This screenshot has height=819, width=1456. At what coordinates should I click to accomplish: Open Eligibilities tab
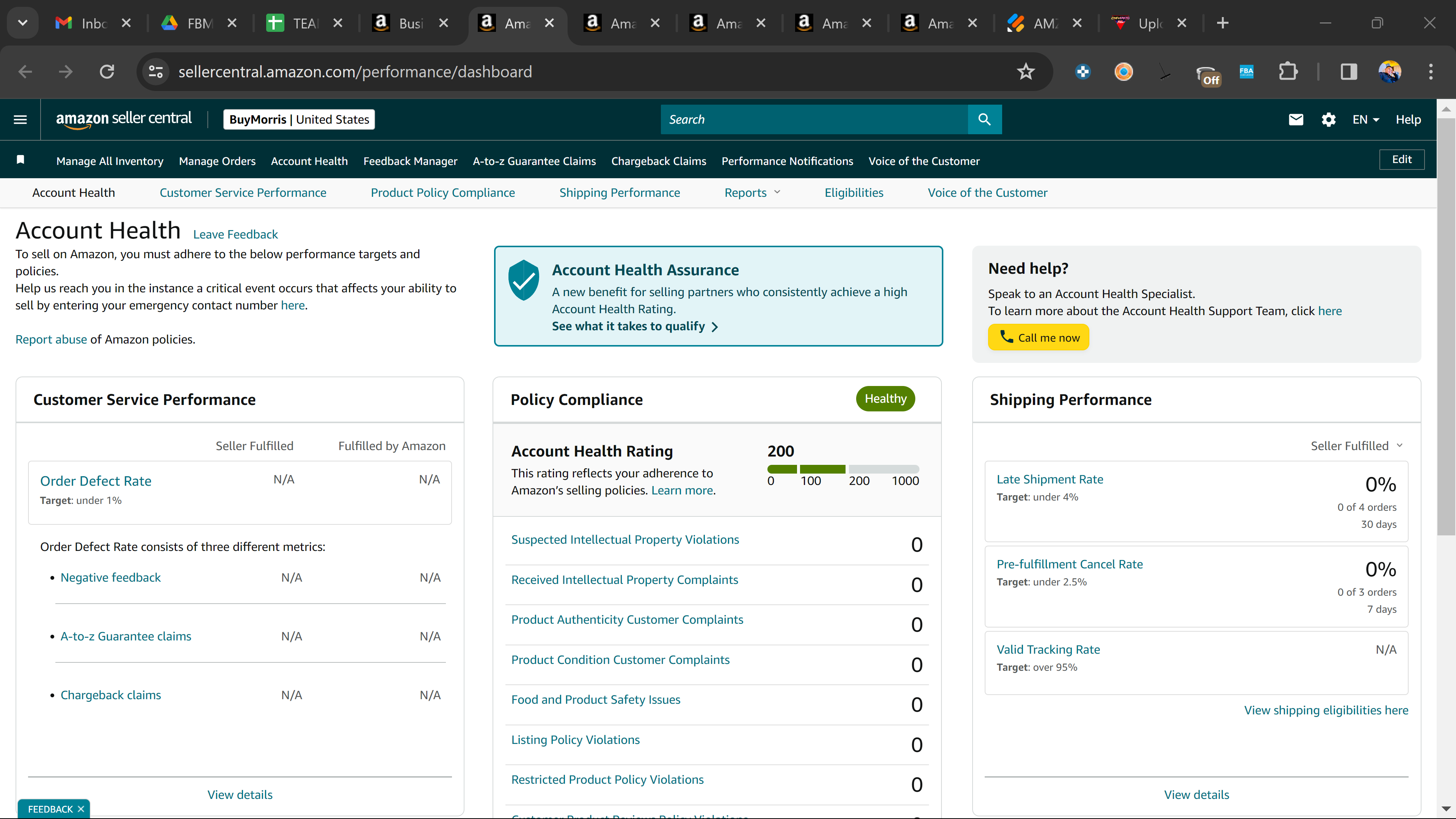pyautogui.click(x=854, y=193)
